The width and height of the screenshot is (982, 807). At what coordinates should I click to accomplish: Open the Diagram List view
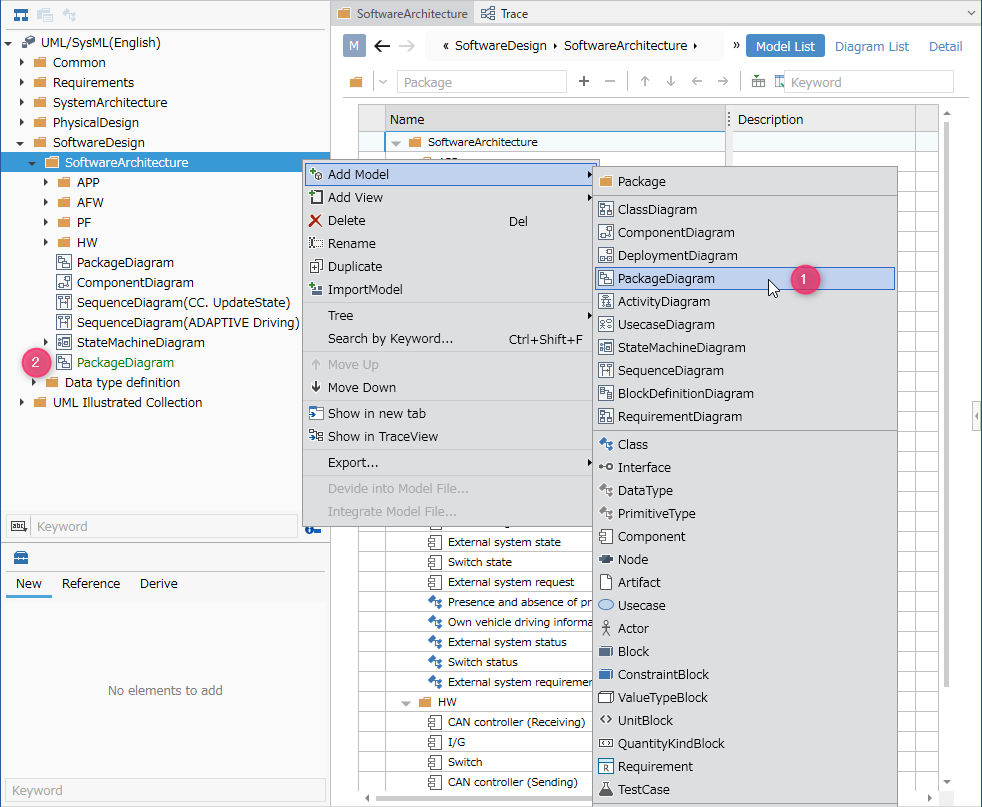click(x=872, y=46)
